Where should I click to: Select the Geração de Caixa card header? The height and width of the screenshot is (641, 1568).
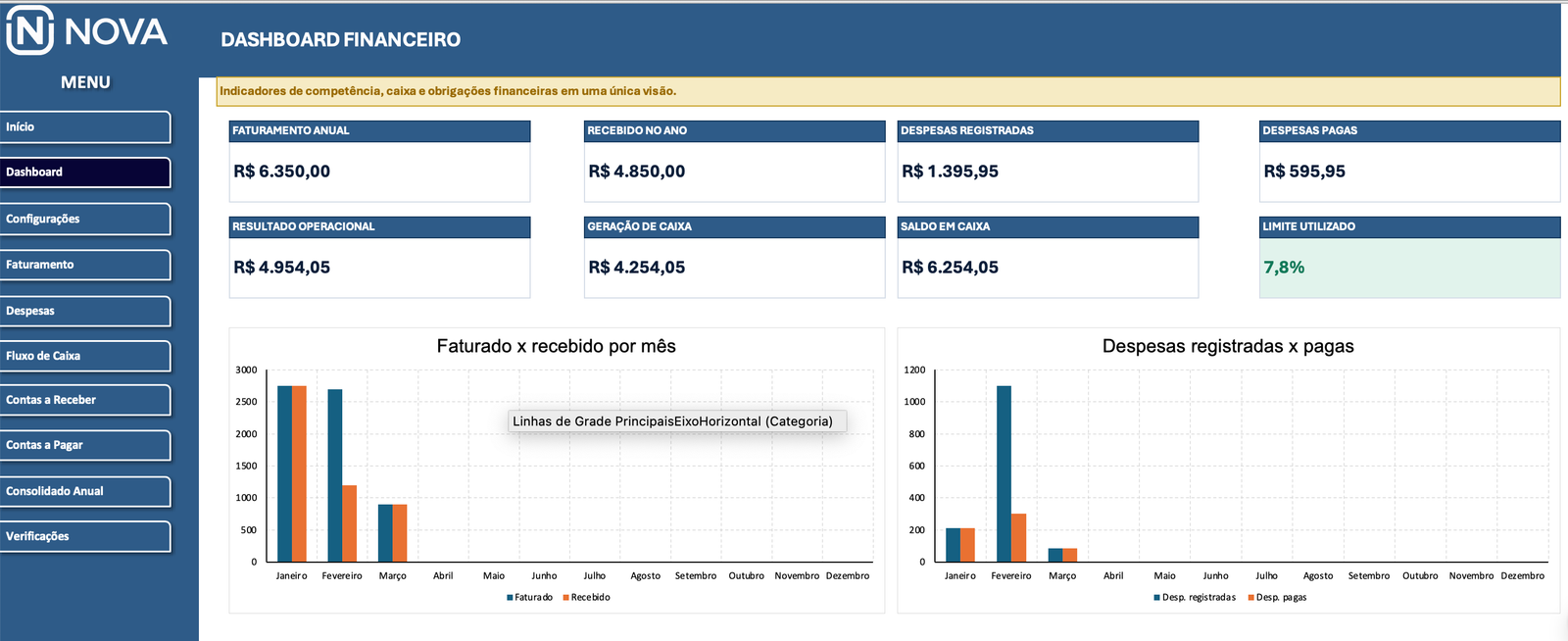[x=735, y=227]
